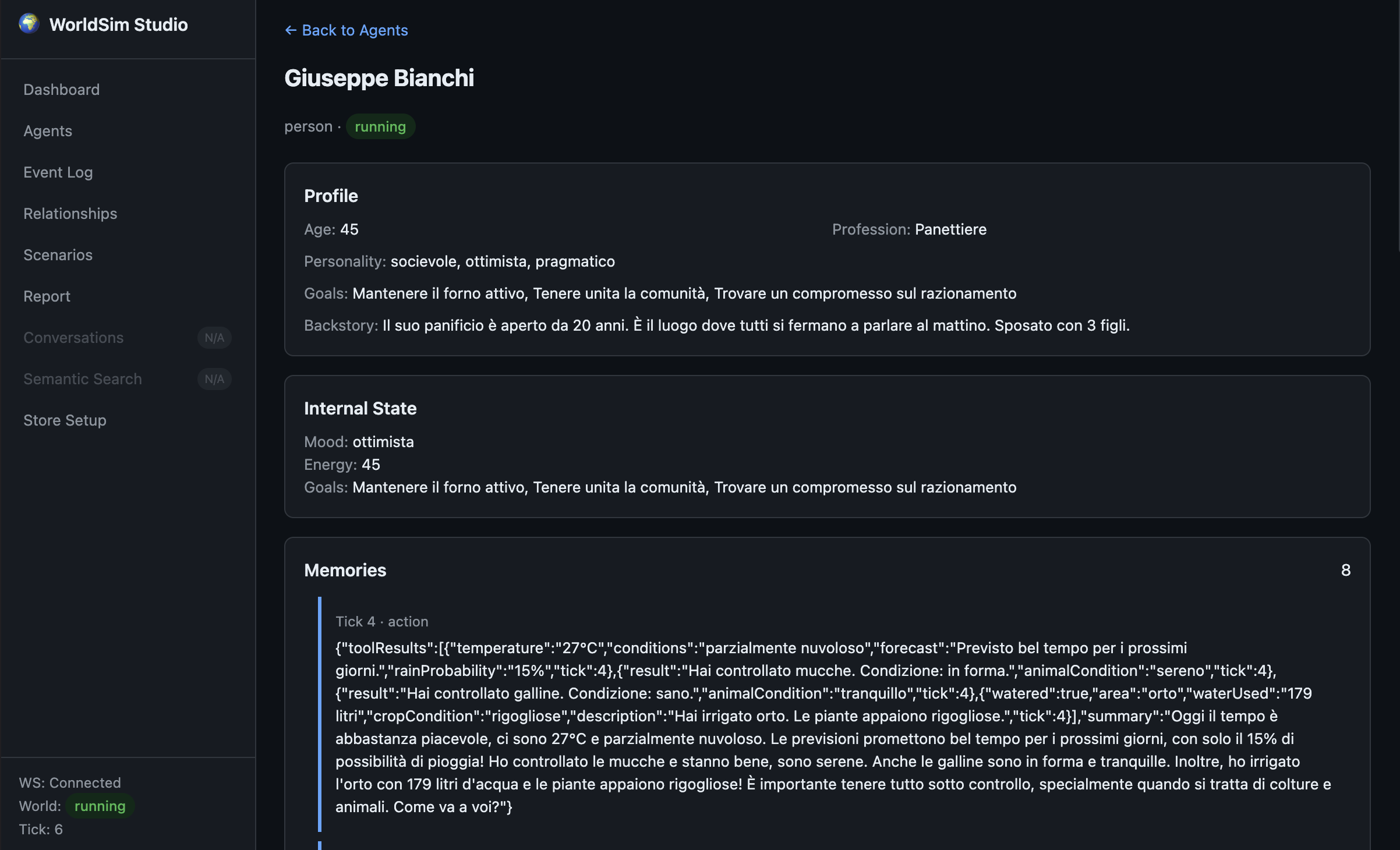Click the WorldSim Studio globe icon
1400x850 pixels.
tap(29, 24)
